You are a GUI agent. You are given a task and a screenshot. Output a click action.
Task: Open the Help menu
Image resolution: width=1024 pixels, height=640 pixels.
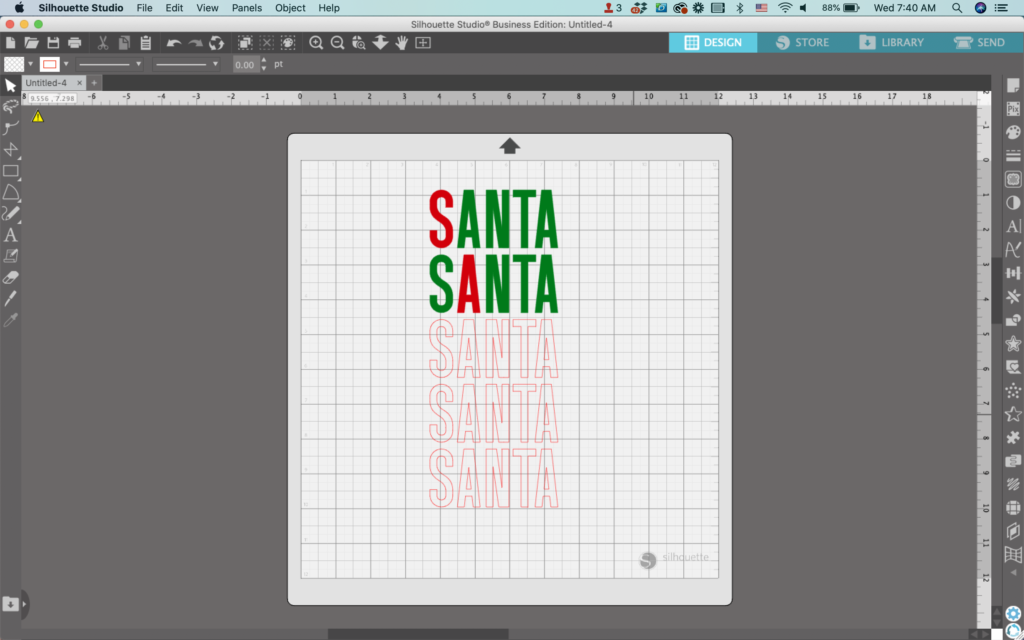point(328,8)
